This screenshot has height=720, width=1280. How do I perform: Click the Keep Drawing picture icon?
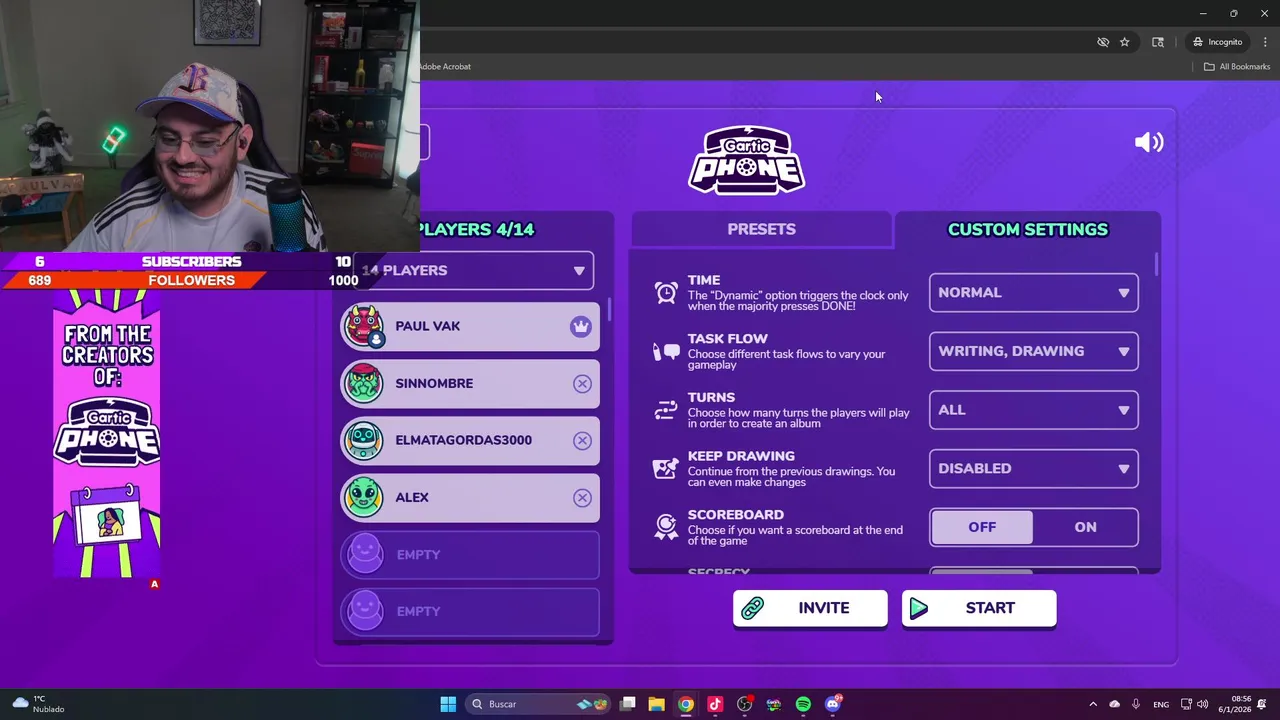(666, 468)
